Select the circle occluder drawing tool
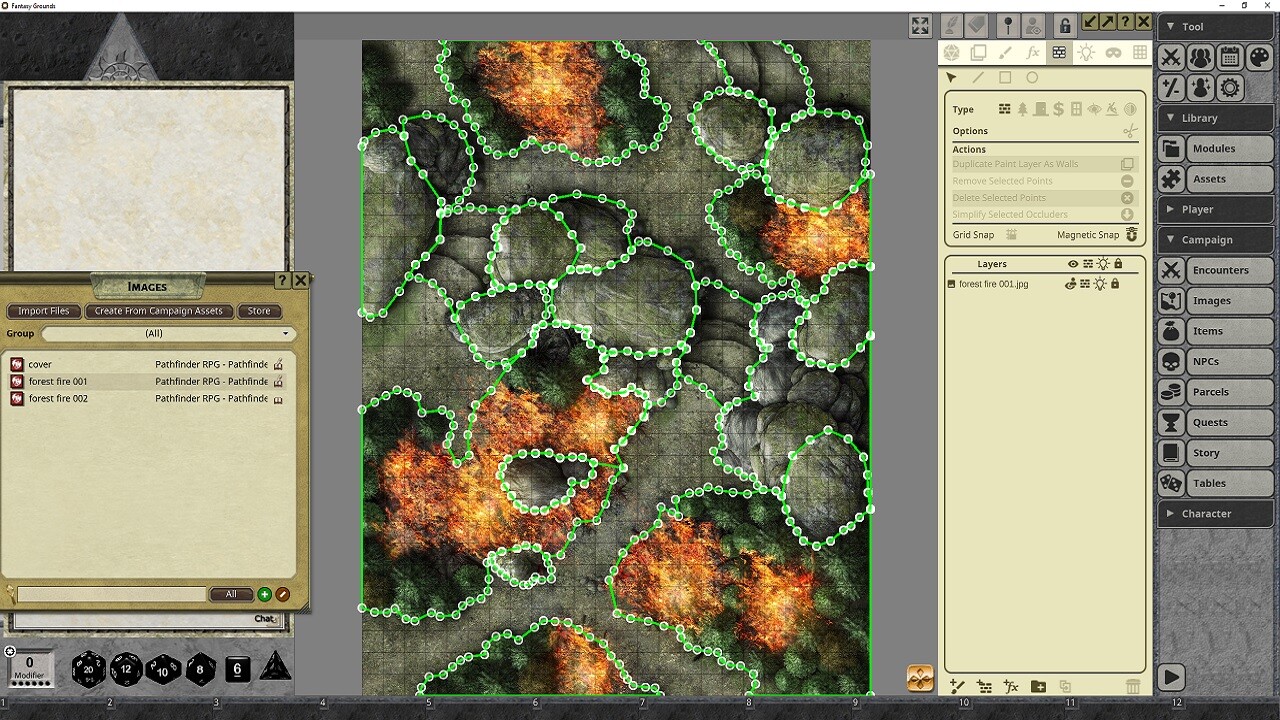The width and height of the screenshot is (1280, 720). coord(1031,77)
